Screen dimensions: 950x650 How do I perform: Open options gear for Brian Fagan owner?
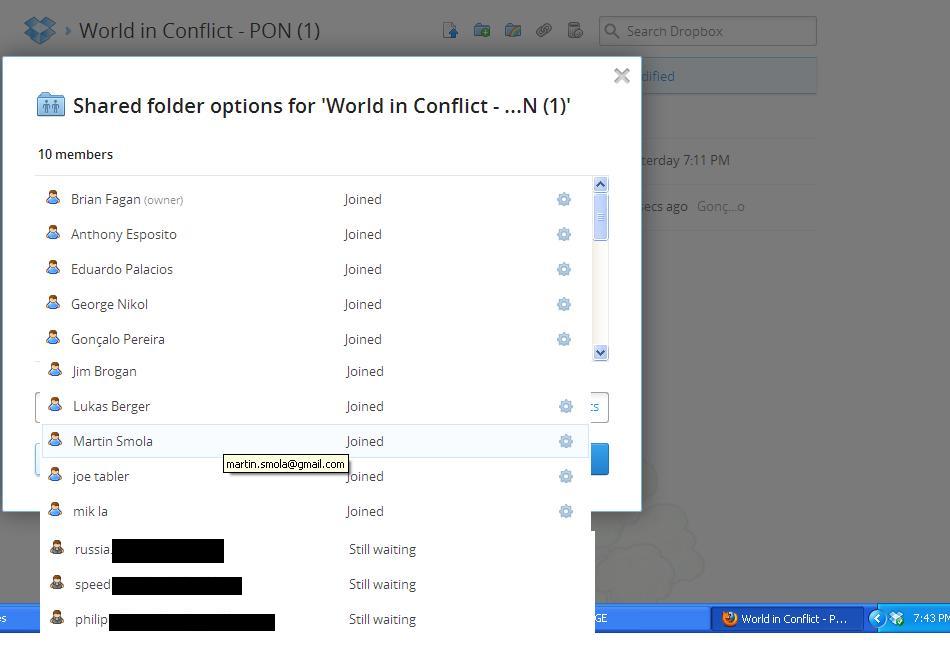click(x=564, y=199)
